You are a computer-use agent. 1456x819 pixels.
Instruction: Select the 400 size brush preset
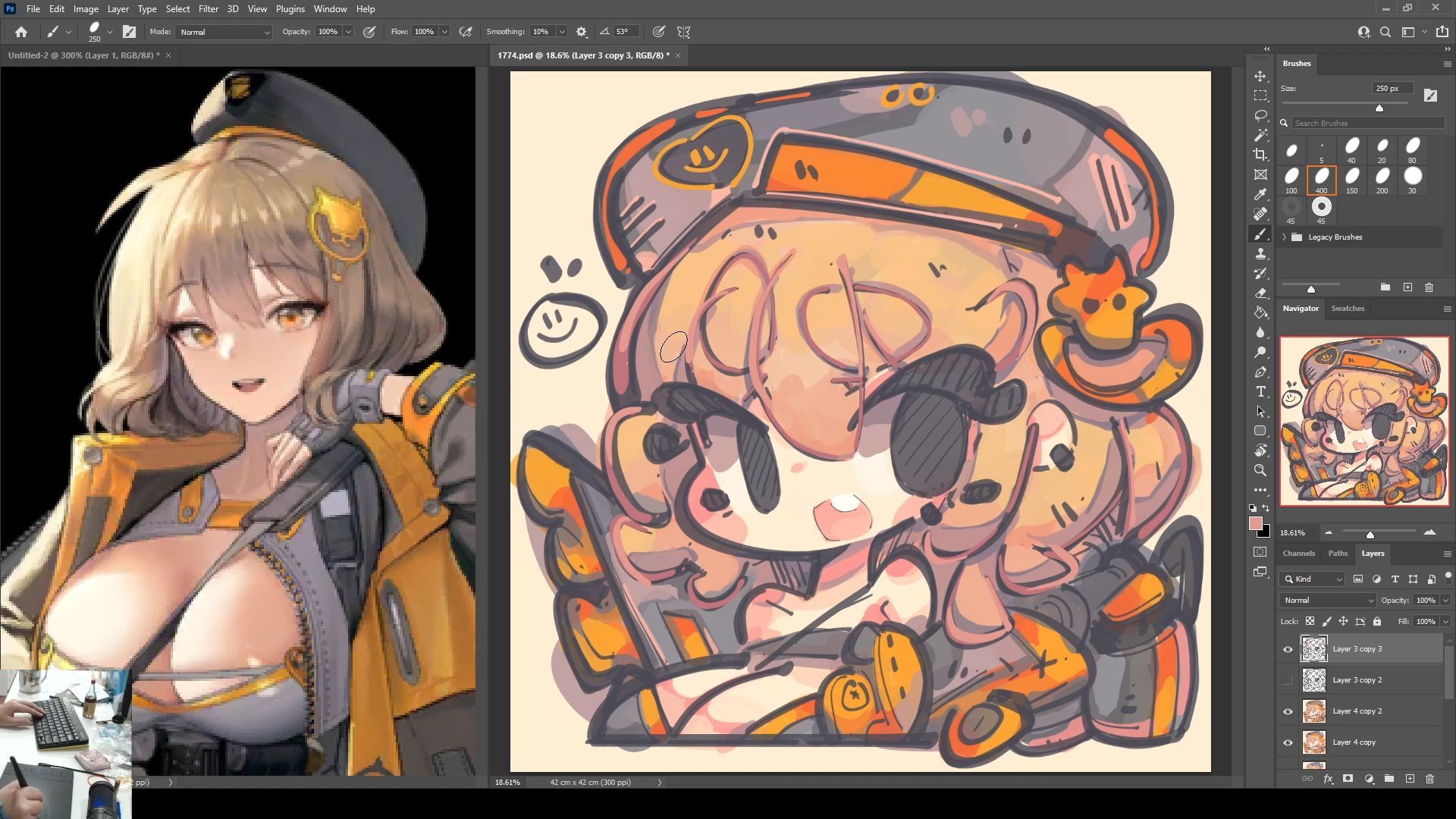click(1321, 180)
